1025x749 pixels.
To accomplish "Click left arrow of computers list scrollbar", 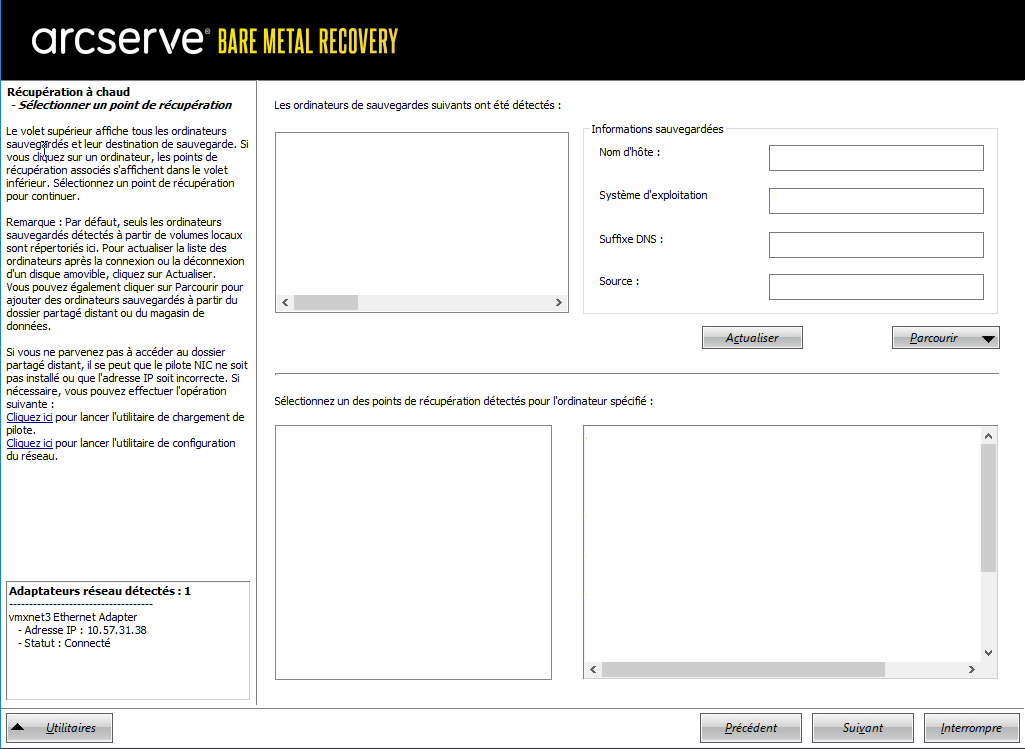I will point(285,303).
